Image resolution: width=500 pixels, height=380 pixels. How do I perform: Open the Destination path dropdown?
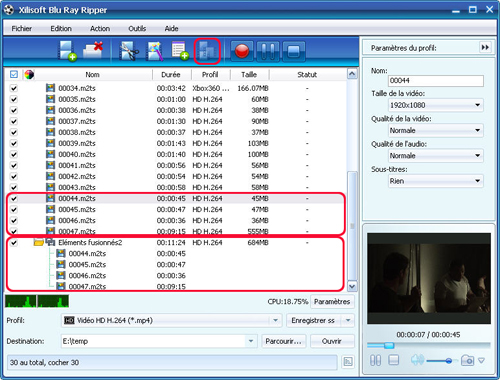click(x=251, y=341)
